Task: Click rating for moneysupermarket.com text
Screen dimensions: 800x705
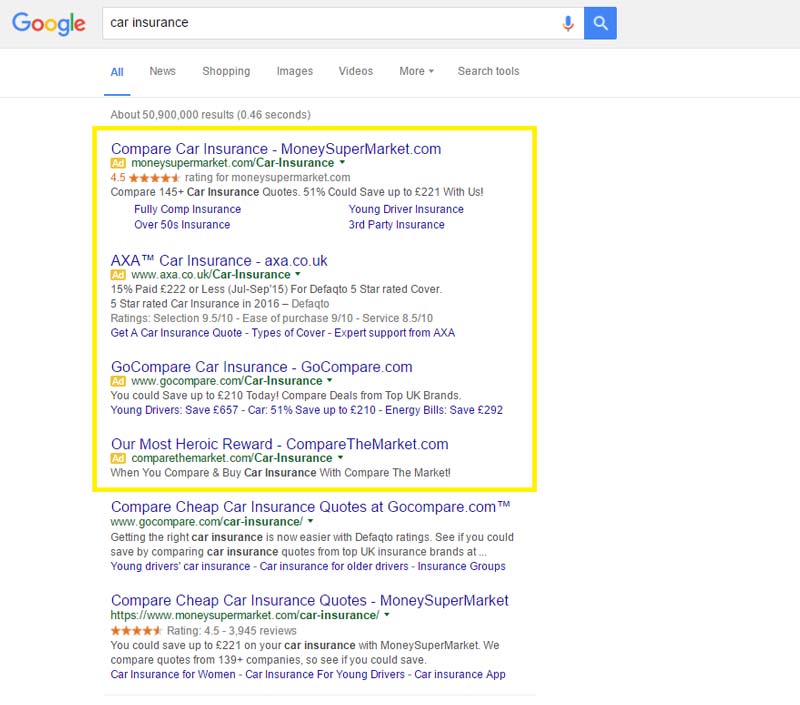Action: coord(267,178)
